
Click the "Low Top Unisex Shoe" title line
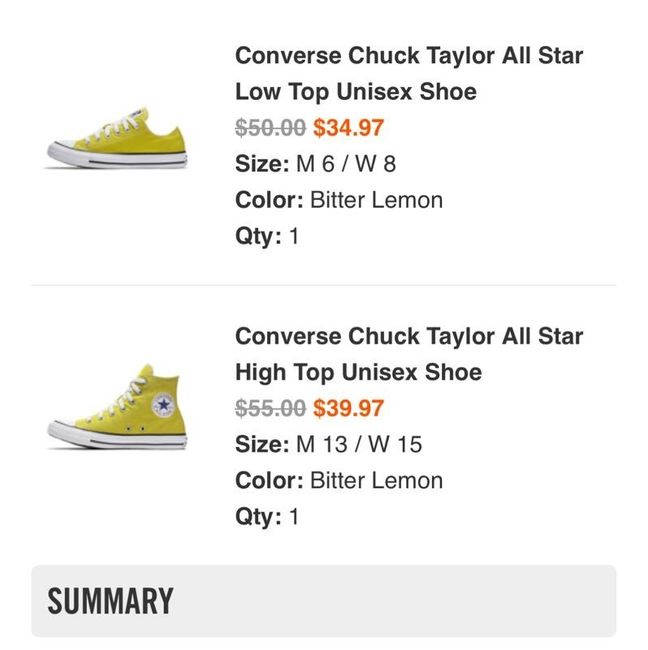(x=356, y=92)
